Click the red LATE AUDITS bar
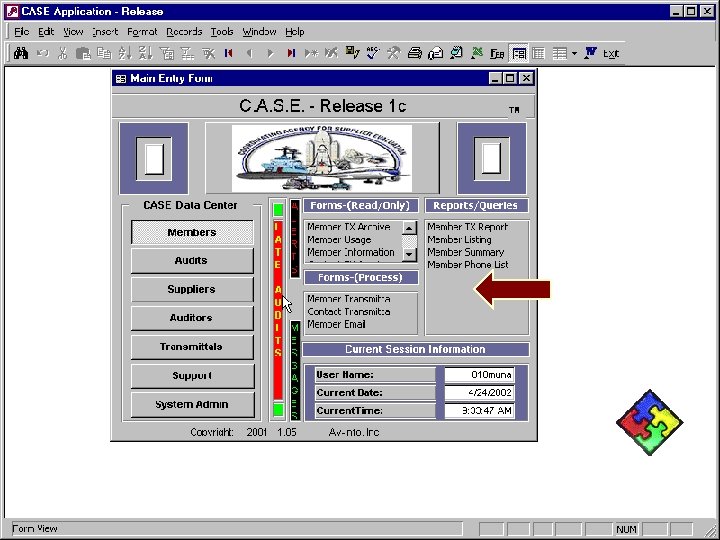Viewport: 720px width, 540px height. pyautogui.click(x=278, y=310)
